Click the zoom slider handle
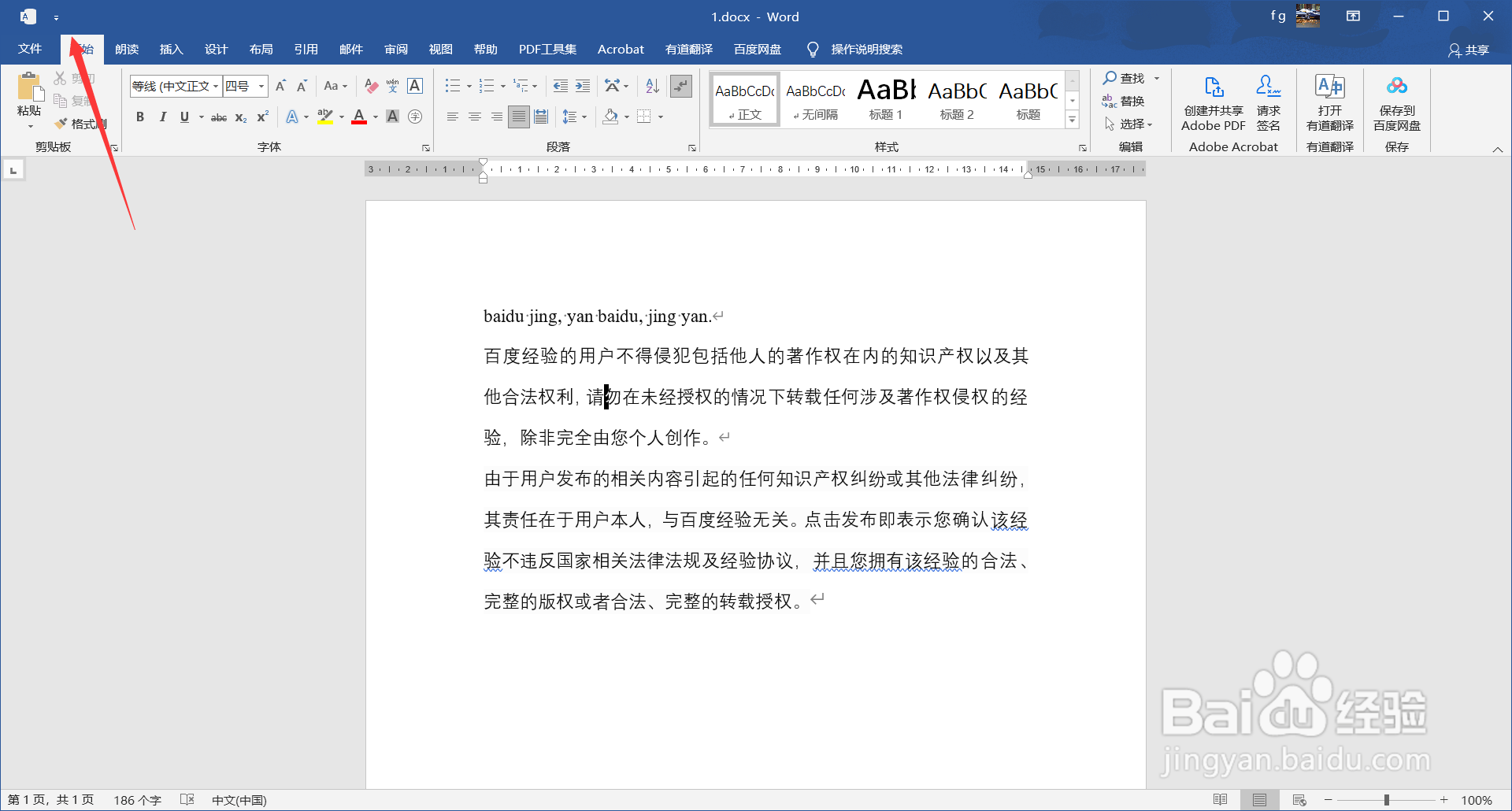Image resolution: width=1512 pixels, height=811 pixels. [x=1387, y=800]
